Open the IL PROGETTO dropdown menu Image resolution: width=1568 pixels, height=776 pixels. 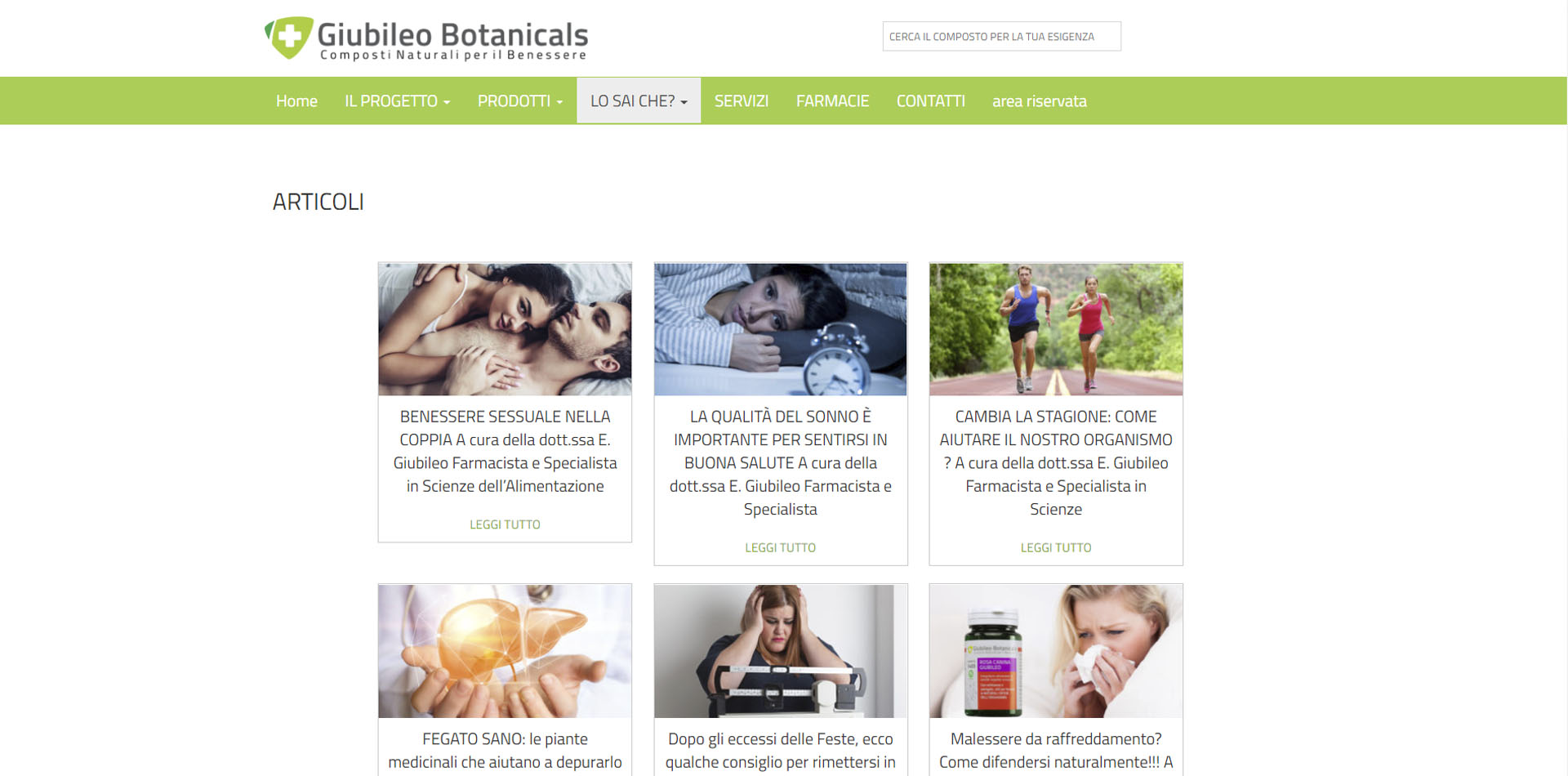[398, 101]
